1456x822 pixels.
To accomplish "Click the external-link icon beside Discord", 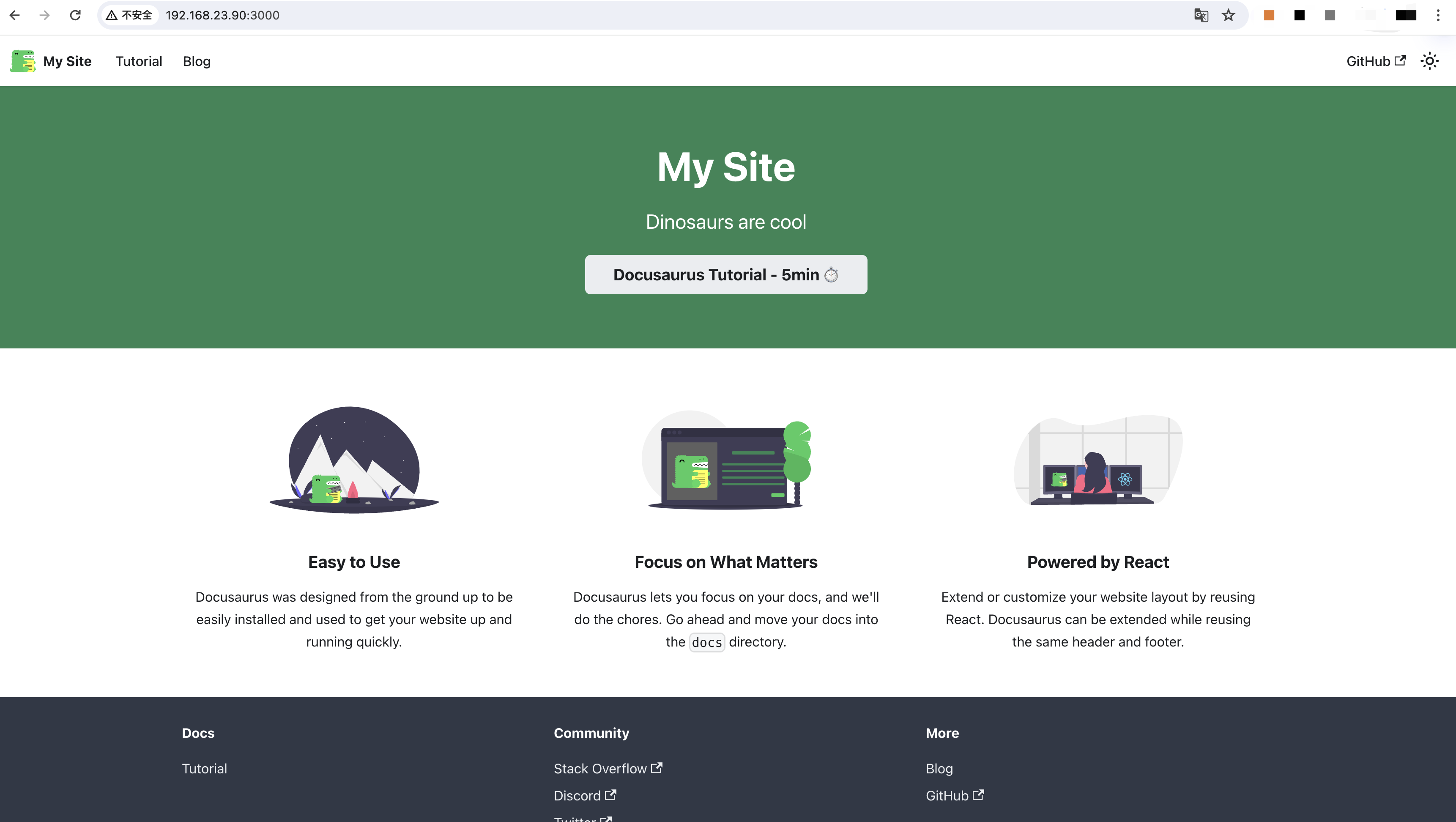I will pyautogui.click(x=611, y=795).
